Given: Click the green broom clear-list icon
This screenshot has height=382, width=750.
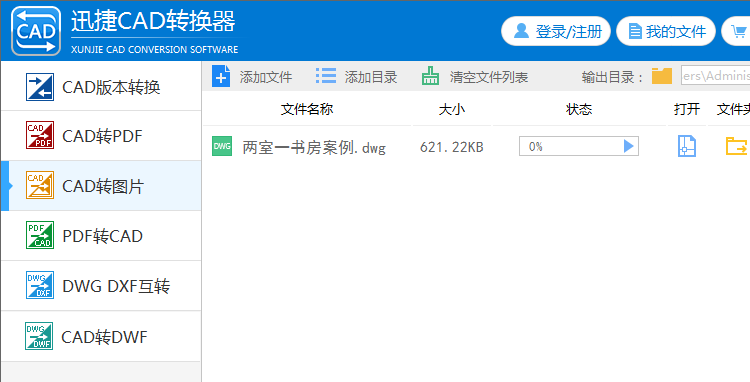Looking at the screenshot, I should tap(430, 76).
